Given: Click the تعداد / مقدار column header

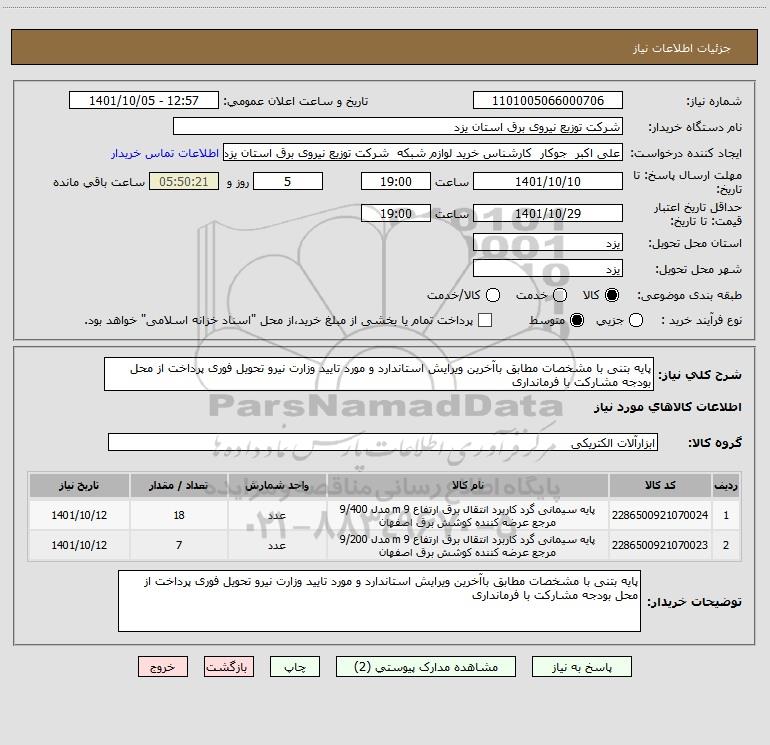Looking at the screenshot, I should pos(179,485).
